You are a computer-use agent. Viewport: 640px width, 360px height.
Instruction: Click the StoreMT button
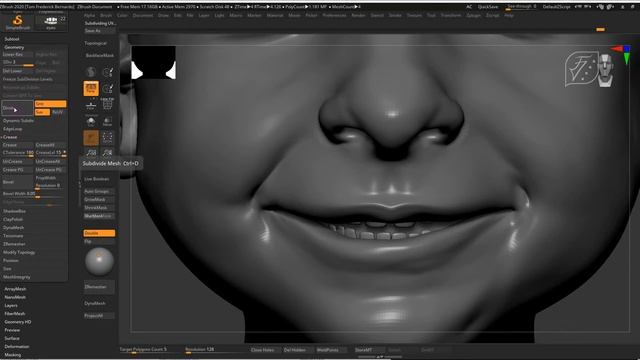(369, 350)
